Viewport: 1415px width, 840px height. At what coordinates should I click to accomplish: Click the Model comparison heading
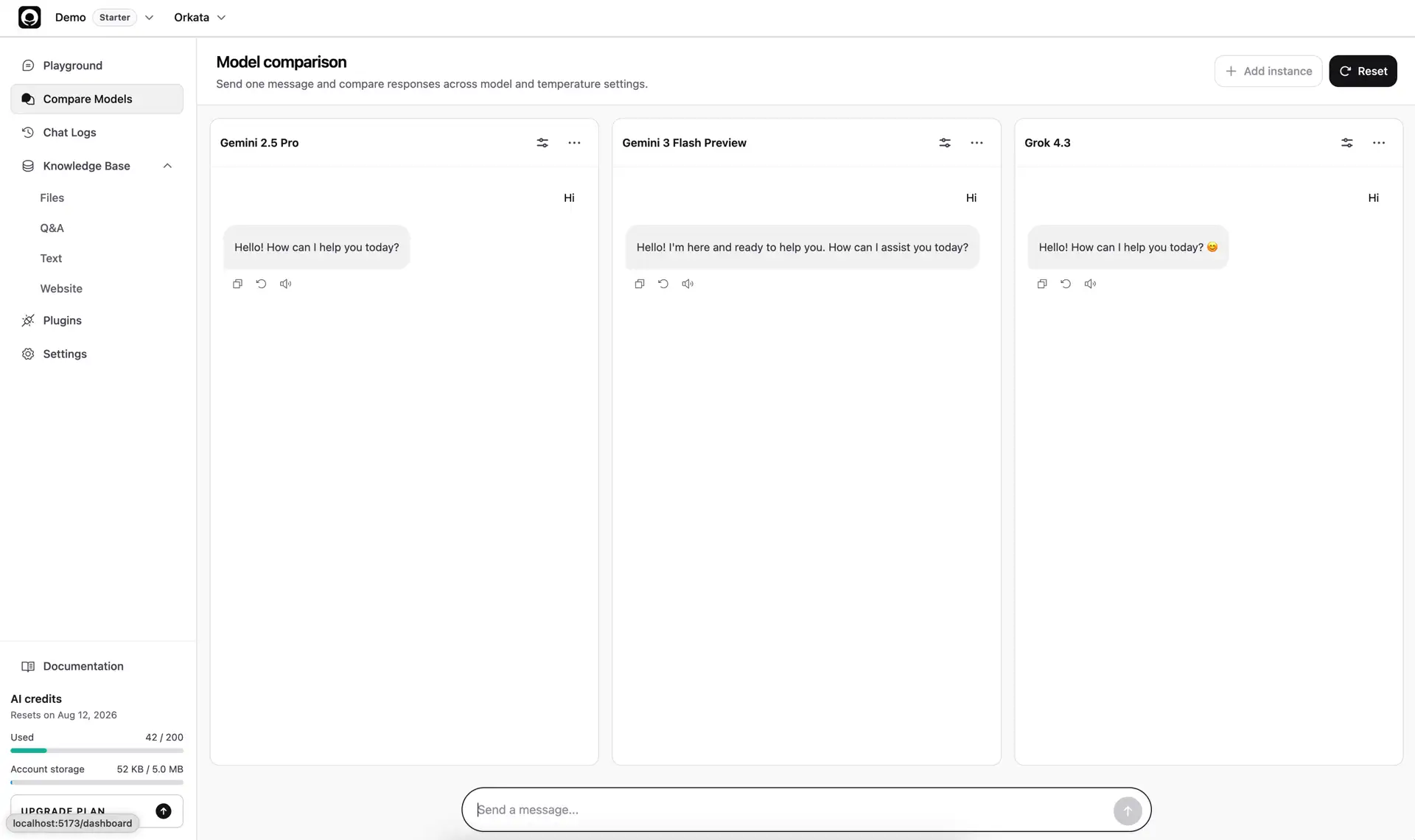(281, 62)
